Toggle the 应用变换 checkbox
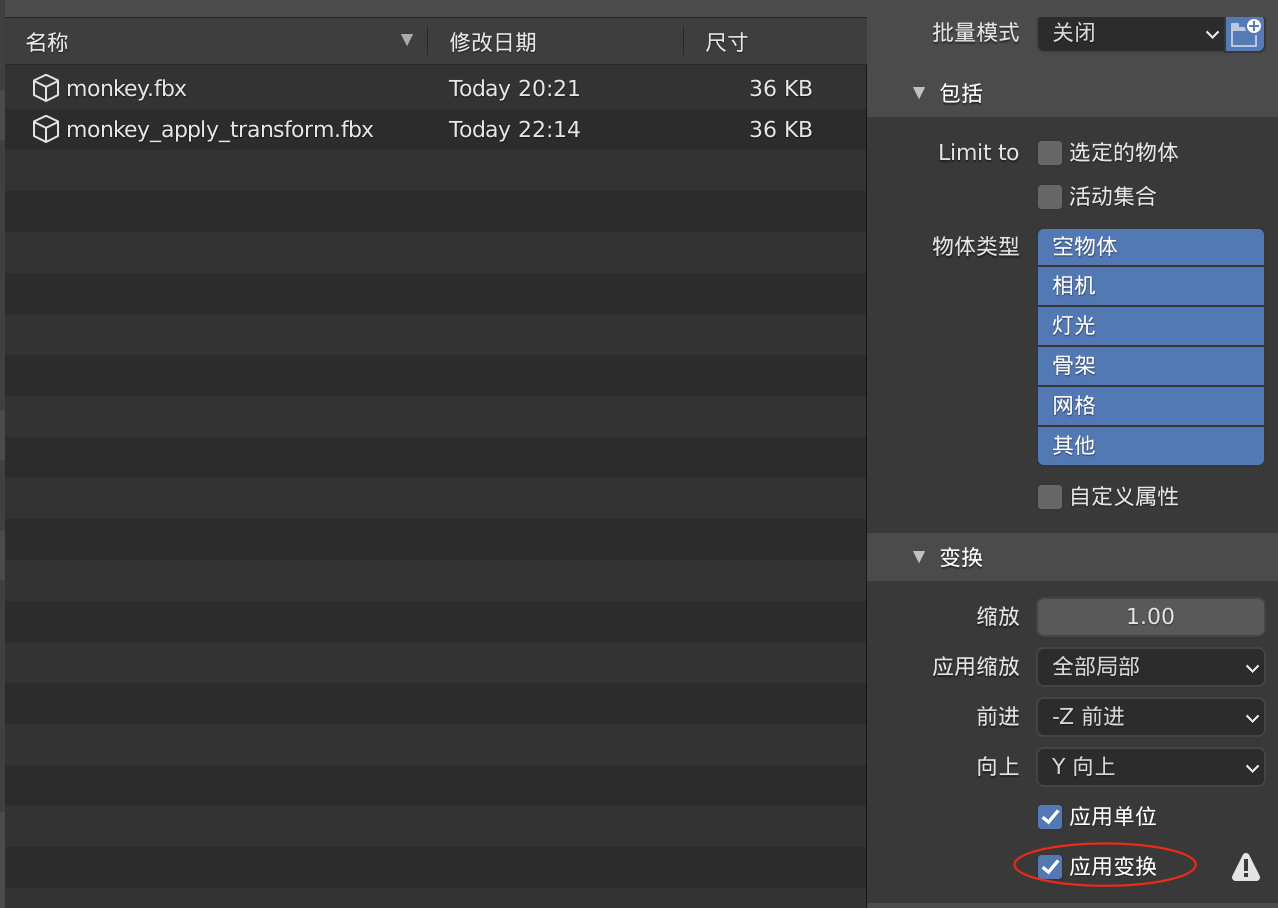 (1050, 867)
